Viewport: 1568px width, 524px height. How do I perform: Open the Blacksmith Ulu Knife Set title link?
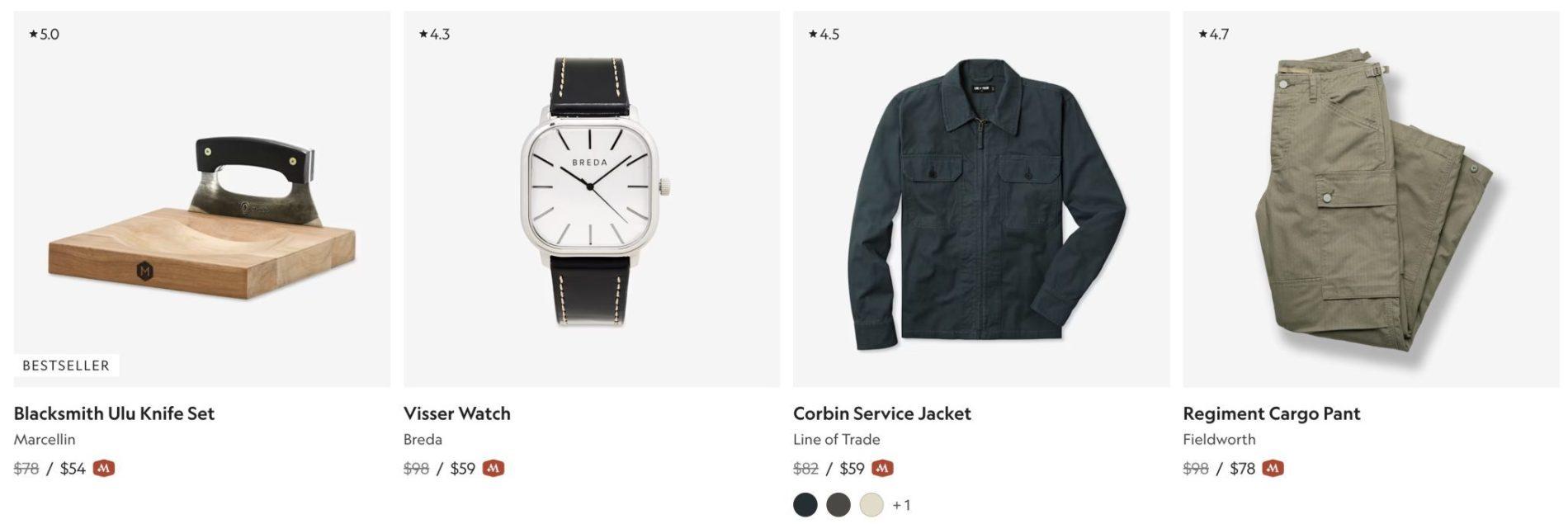(x=114, y=413)
